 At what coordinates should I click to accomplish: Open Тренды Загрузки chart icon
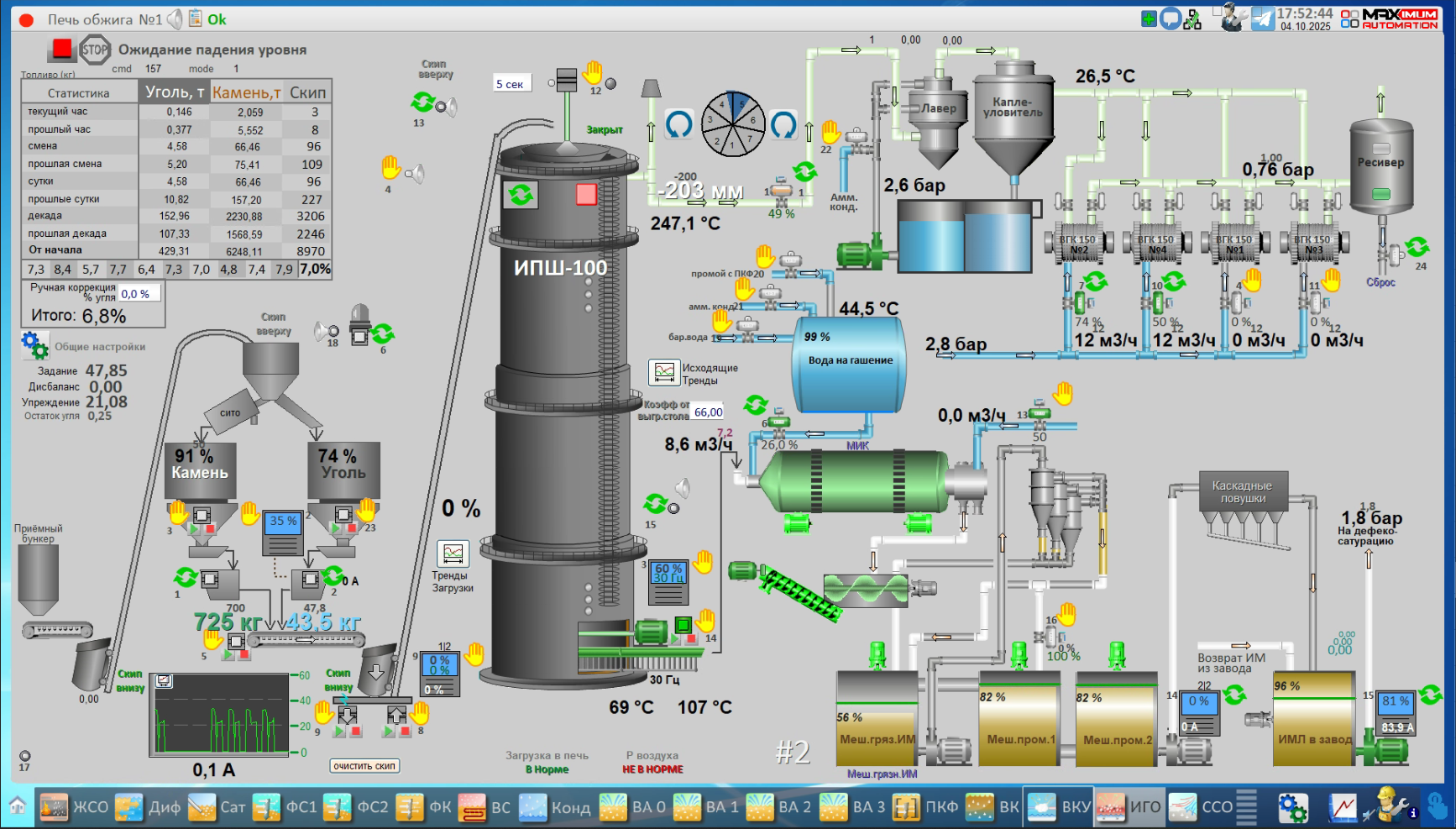click(x=453, y=554)
